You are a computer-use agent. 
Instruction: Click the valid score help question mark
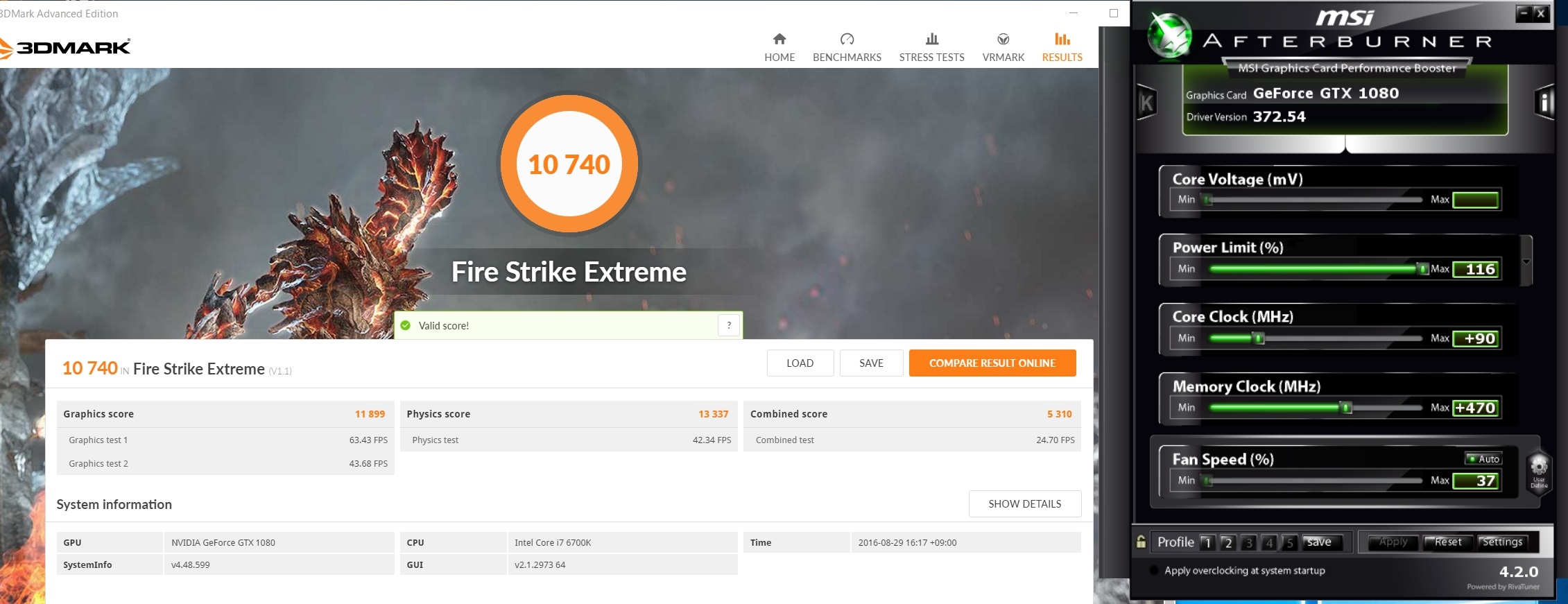[729, 325]
